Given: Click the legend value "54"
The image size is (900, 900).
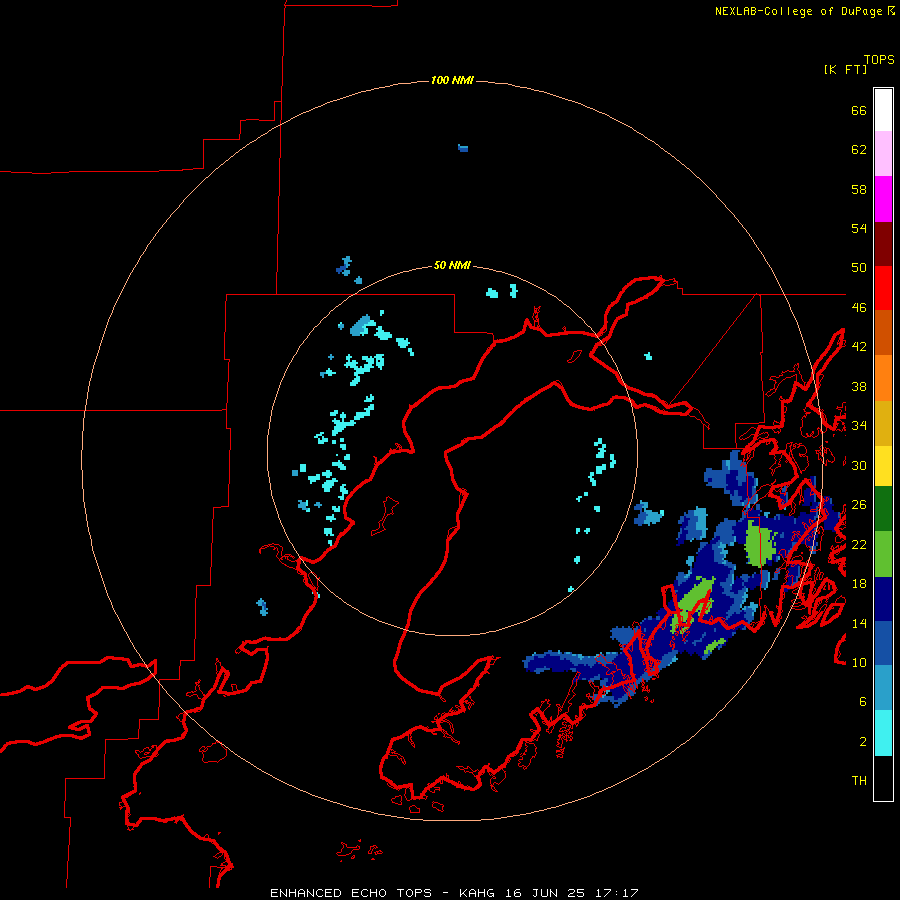Looking at the screenshot, I should [x=859, y=229].
